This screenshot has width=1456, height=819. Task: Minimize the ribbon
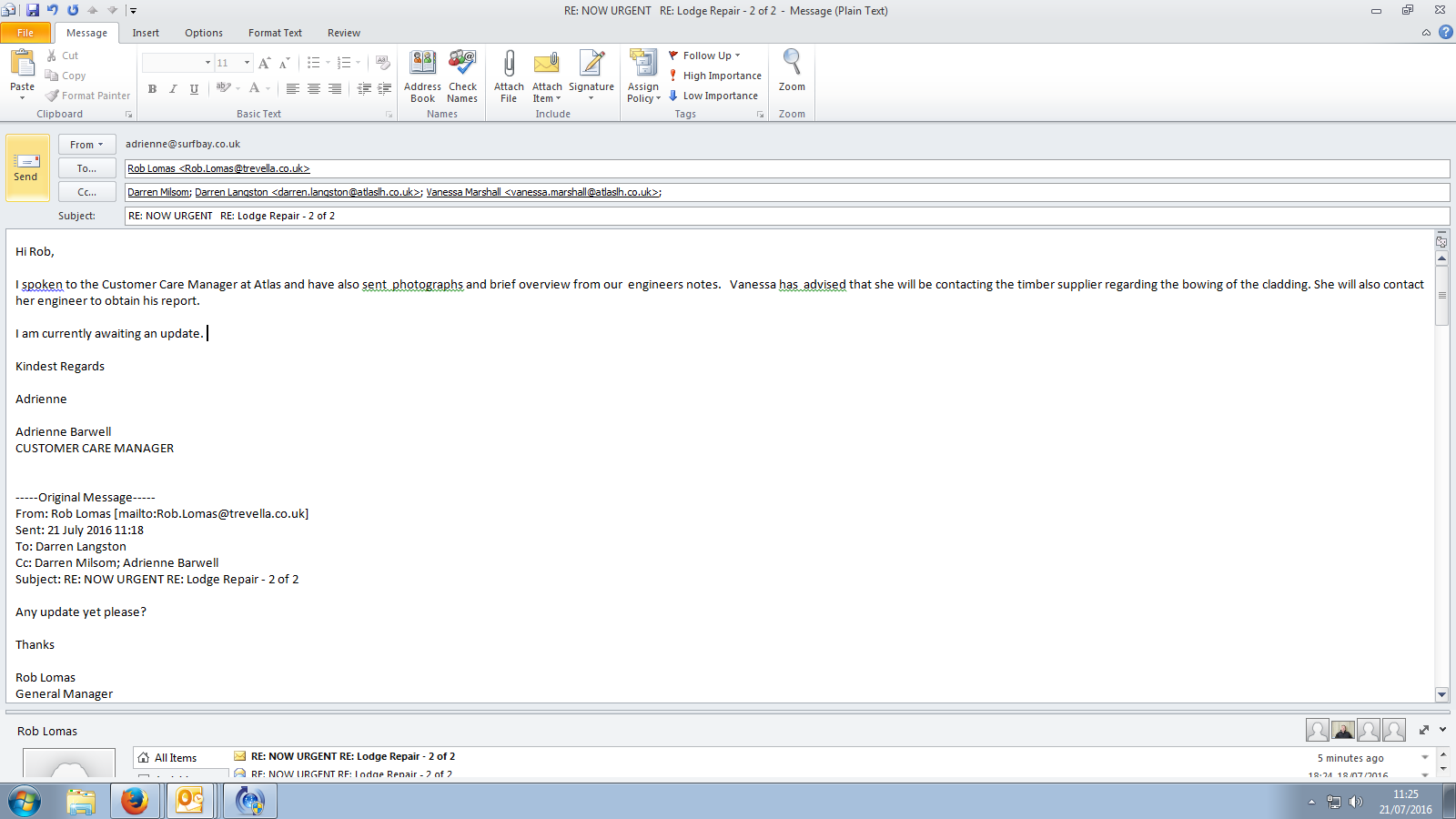pyautogui.click(x=1426, y=32)
